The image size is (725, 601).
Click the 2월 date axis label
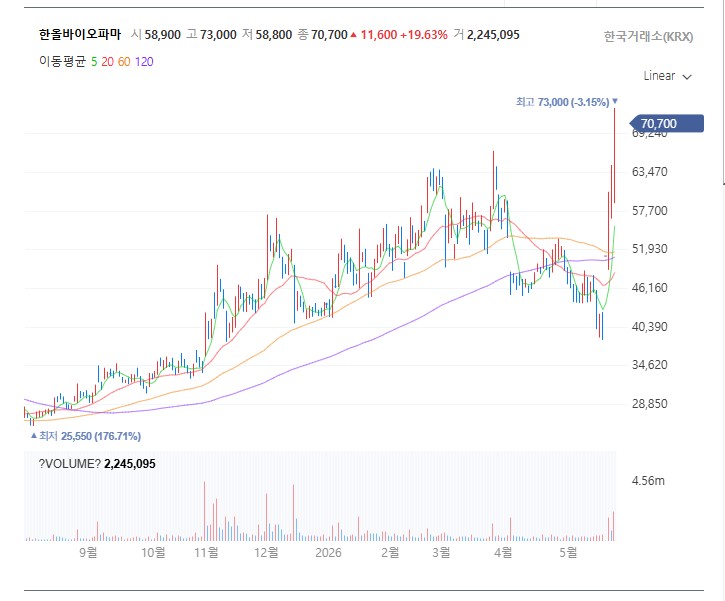click(390, 552)
